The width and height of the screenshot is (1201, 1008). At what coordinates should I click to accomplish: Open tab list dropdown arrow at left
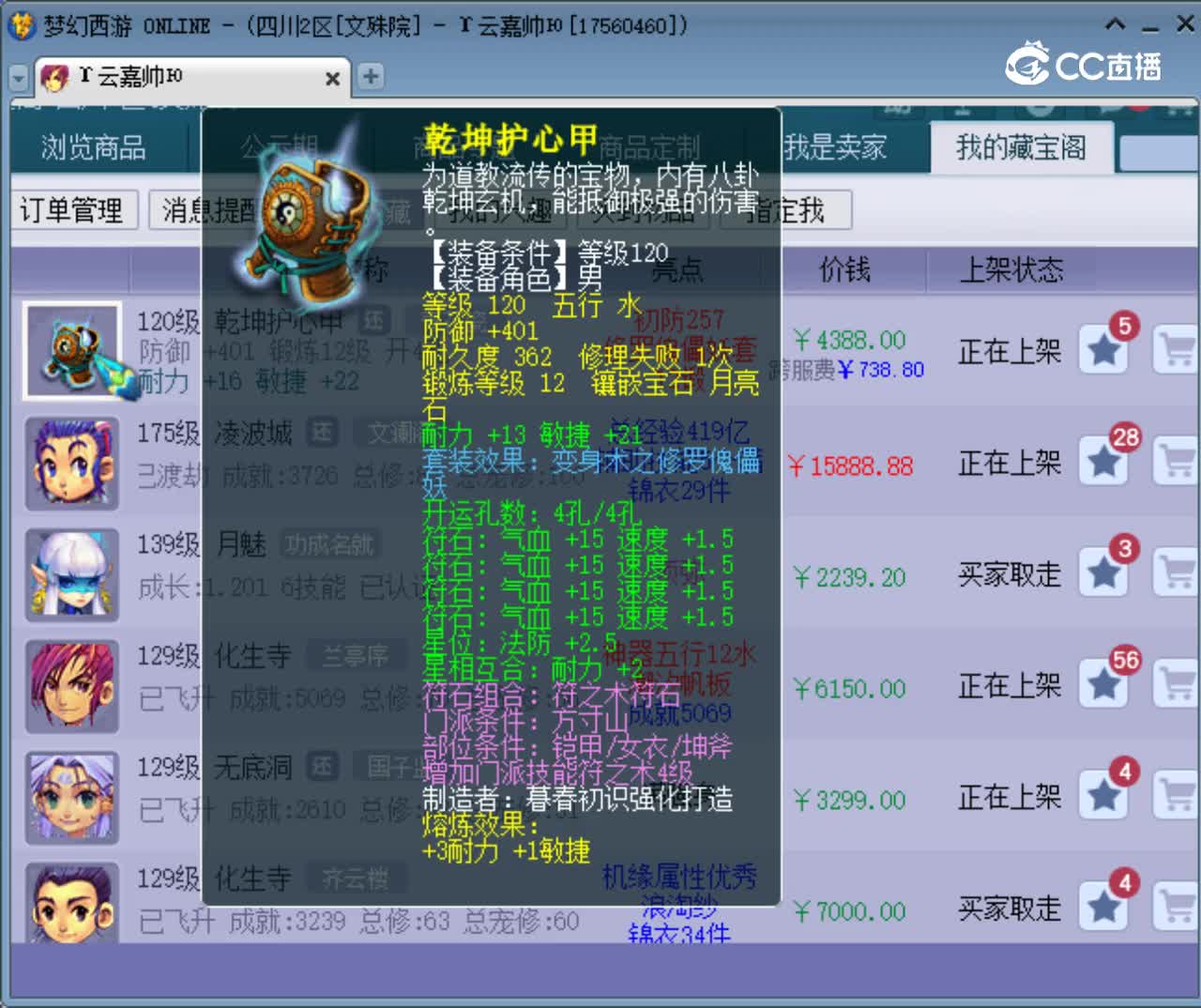click(x=19, y=78)
